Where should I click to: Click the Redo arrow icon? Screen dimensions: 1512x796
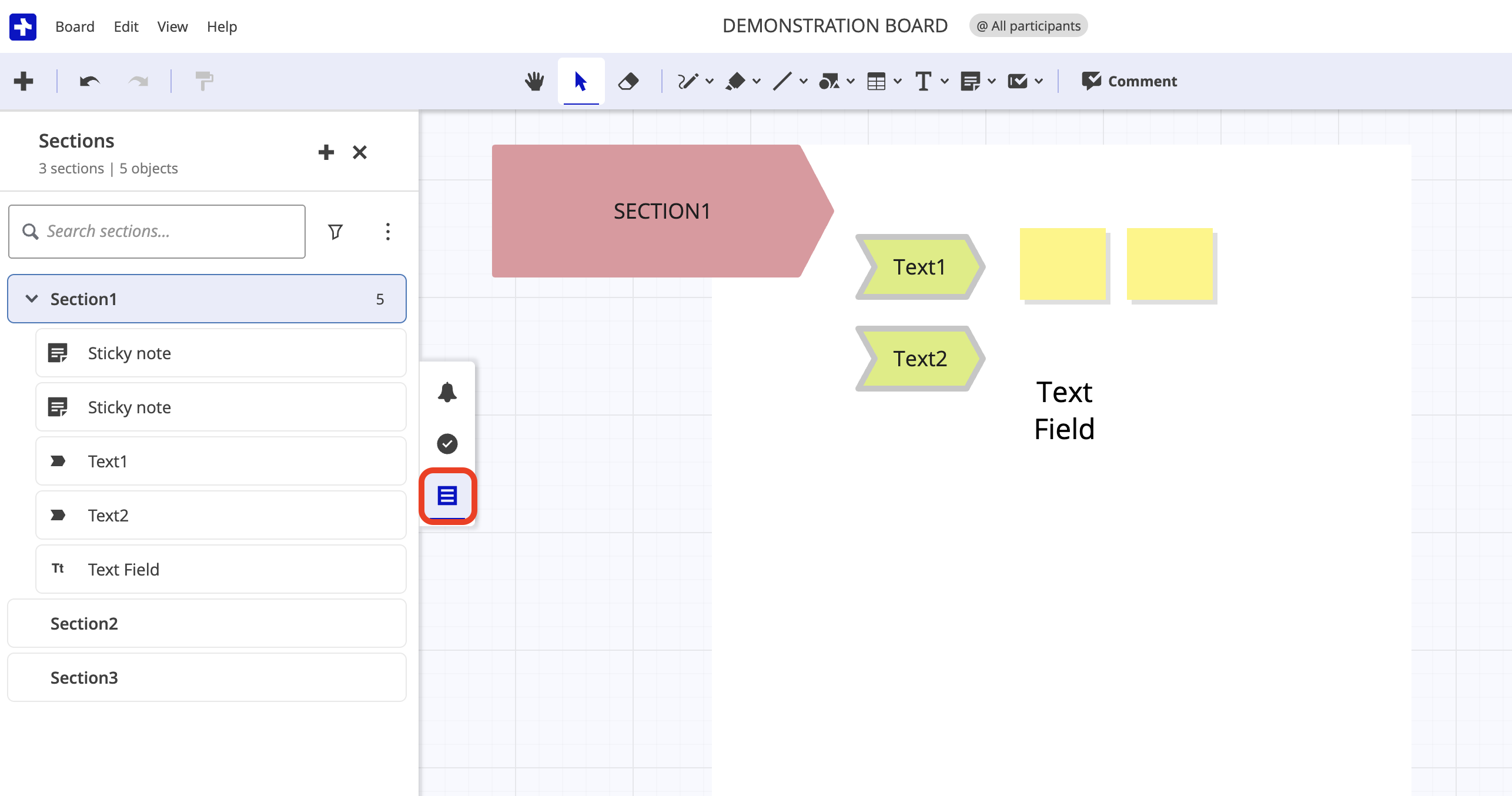coord(139,81)
